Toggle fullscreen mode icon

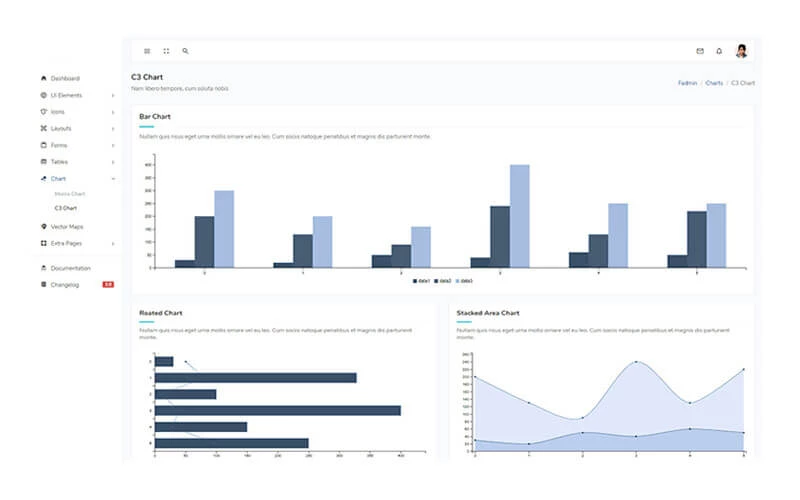coord(166,51)
